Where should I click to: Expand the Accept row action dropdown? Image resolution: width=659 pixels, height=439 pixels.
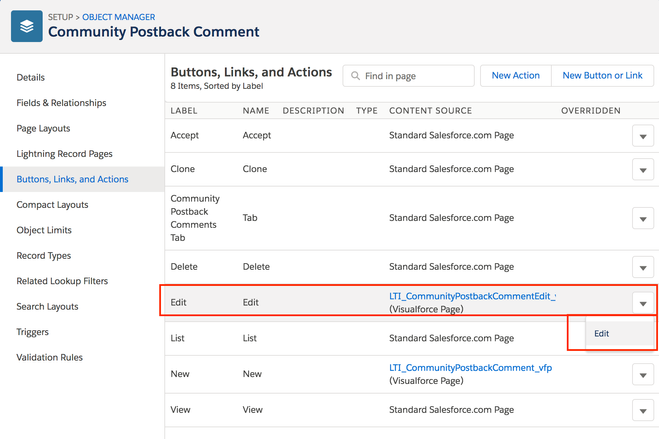pyautogui.click(x=643, y=136)
